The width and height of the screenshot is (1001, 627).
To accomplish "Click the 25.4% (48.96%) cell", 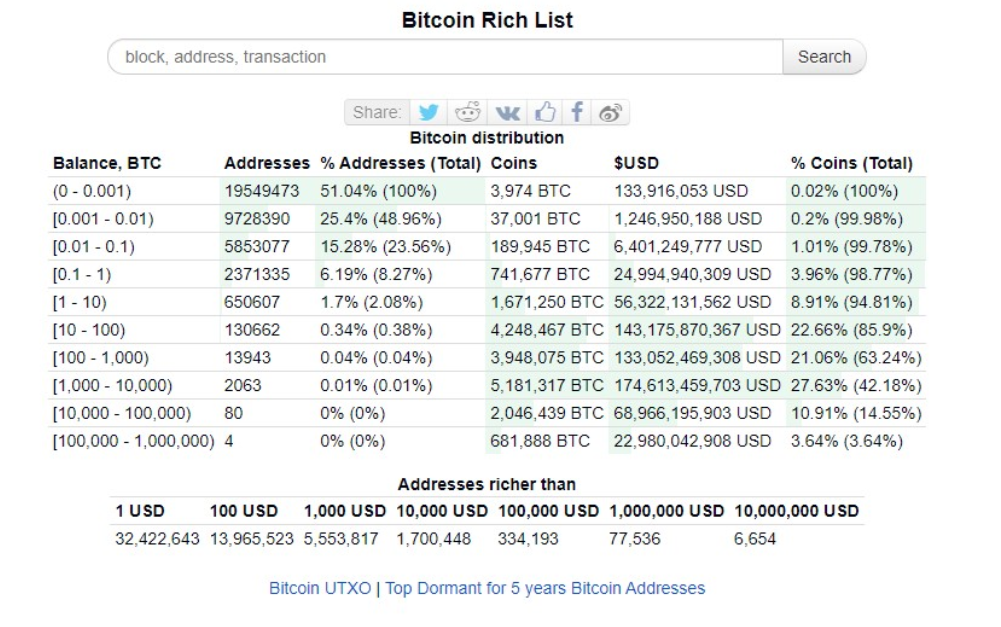I will coord(381,219).
